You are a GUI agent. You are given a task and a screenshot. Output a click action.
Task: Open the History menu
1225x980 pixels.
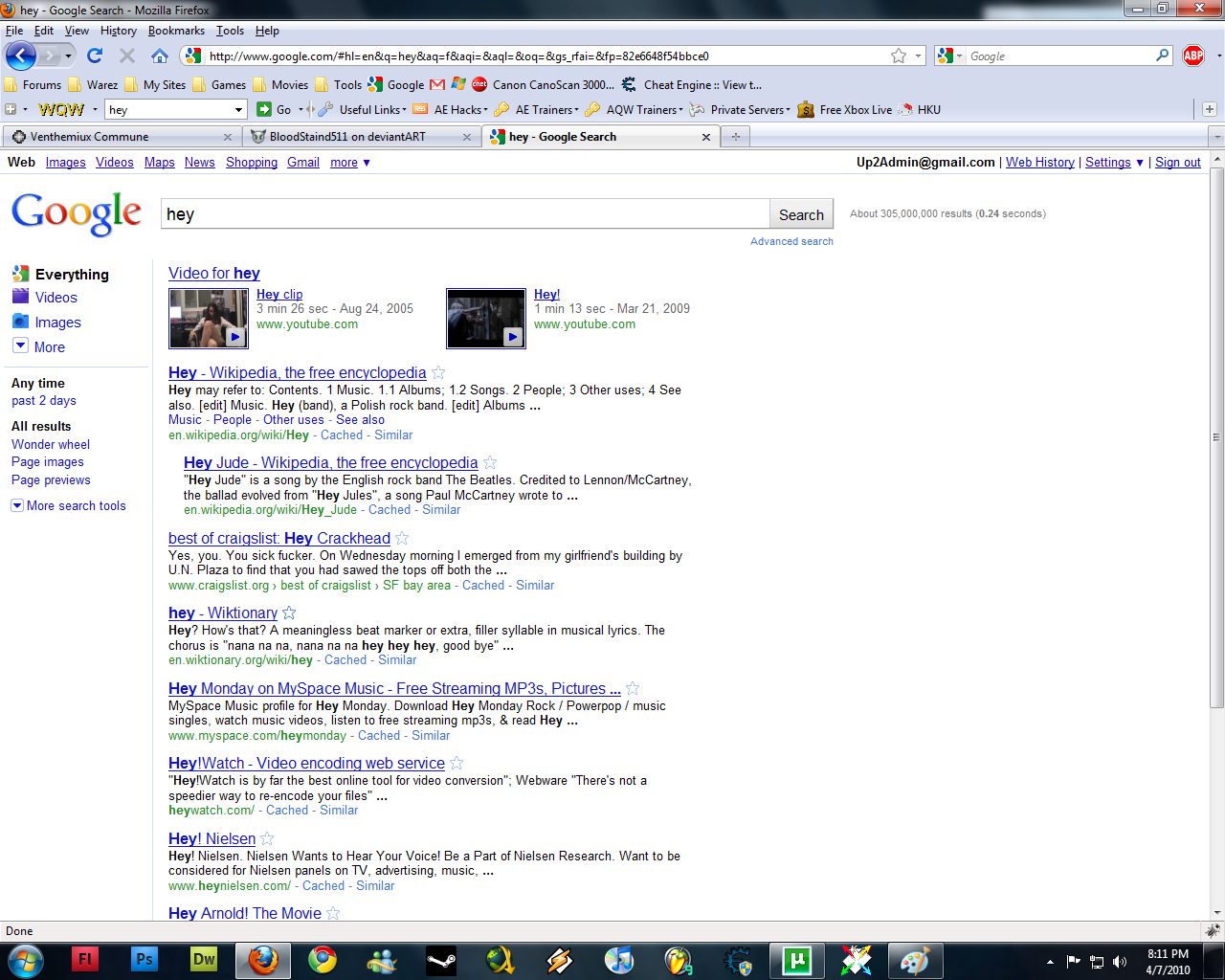click(119, 31)
